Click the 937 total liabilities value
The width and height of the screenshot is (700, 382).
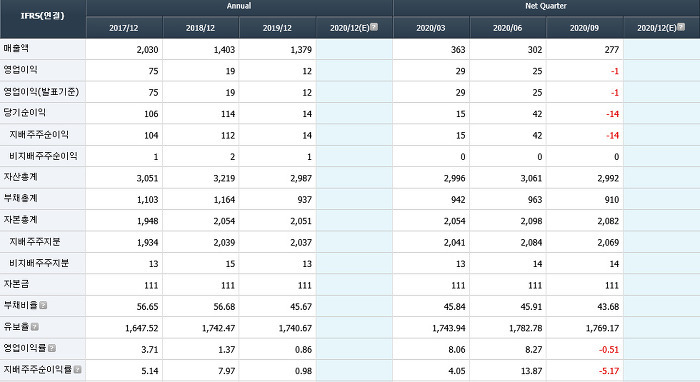(304, 199)
